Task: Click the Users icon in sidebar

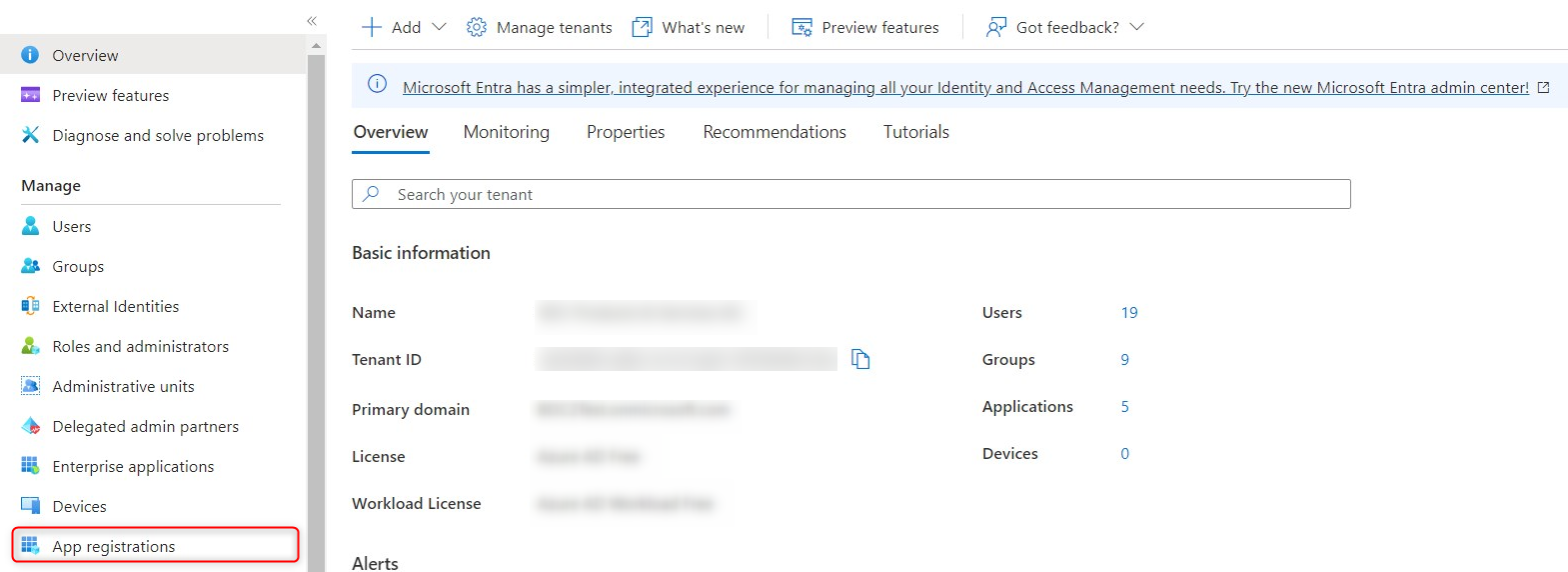Action: 30,226
